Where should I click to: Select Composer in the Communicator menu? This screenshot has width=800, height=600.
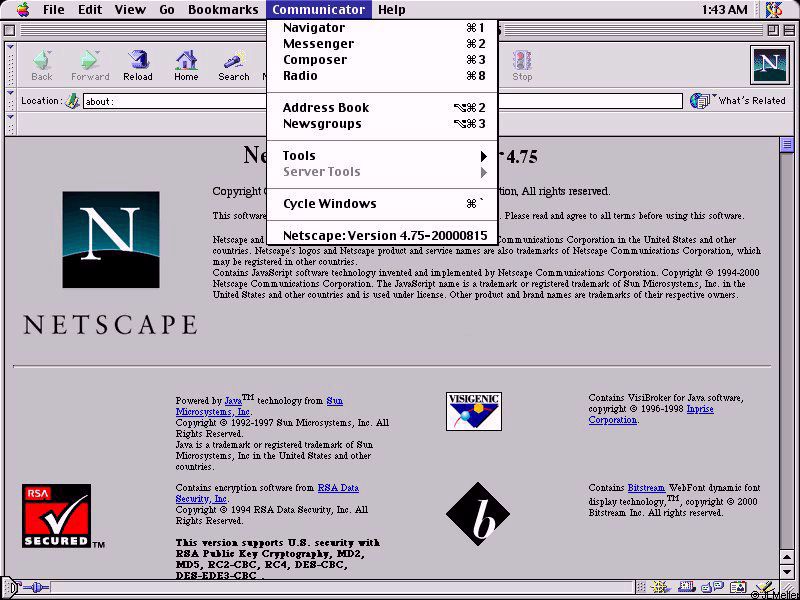pyautogui.click(x=382, y=60)
